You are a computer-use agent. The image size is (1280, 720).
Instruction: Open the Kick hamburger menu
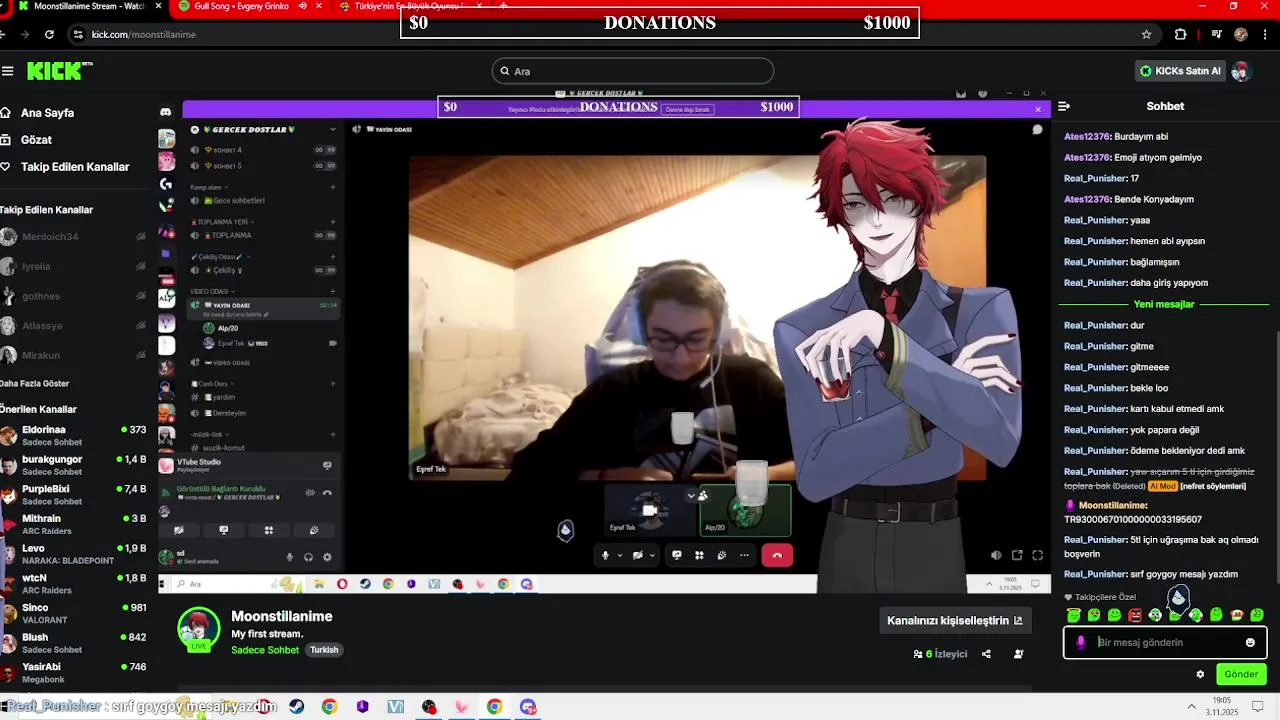[7, 71]
